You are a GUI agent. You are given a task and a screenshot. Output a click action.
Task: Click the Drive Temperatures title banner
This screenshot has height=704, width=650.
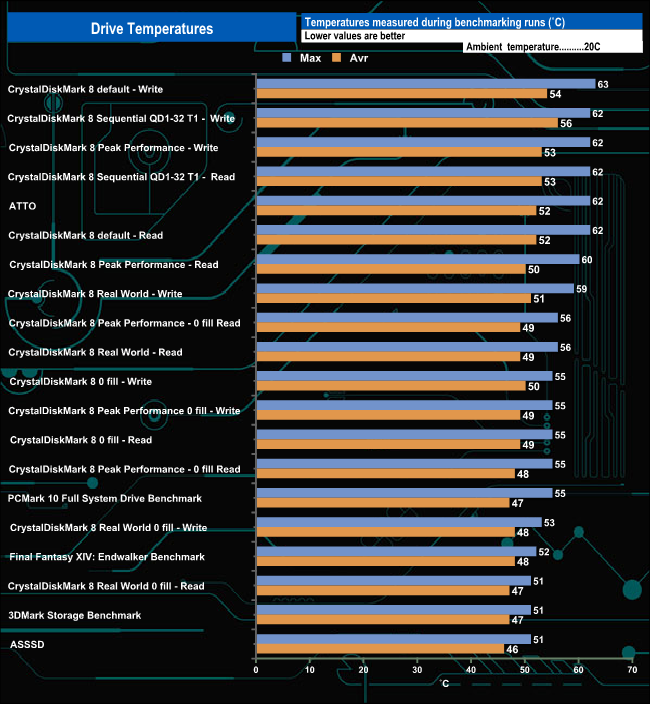152,28
